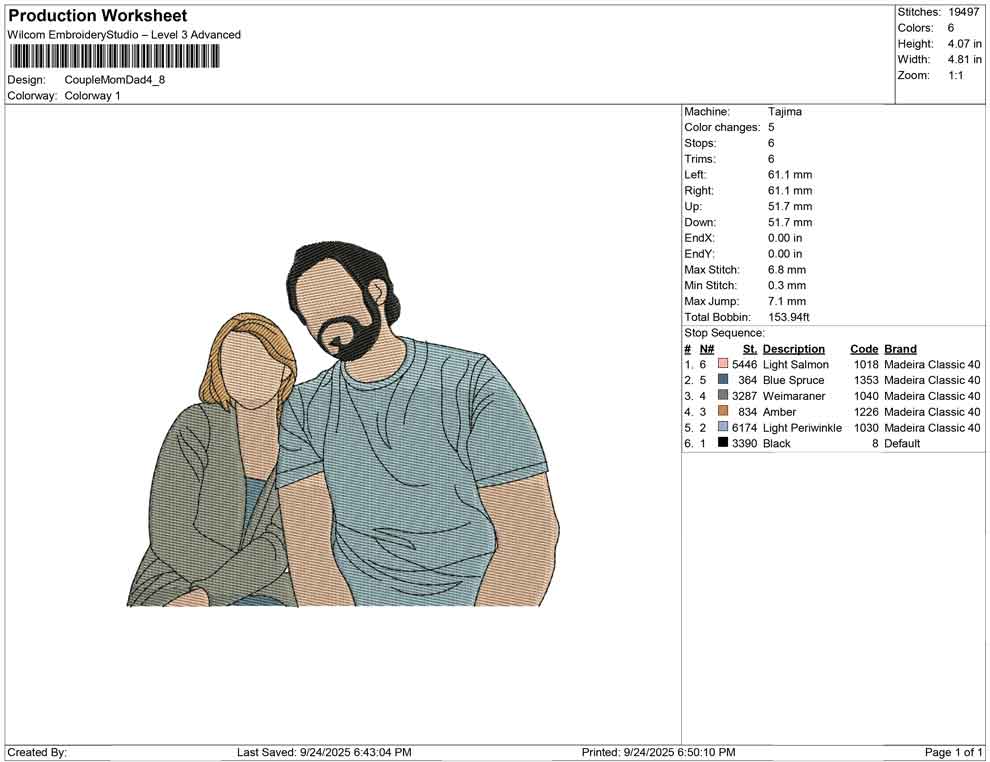Click the Light Periwinkle color swatch
Image resolution: width=990 pixels, height=762 pixels.
click(x=723, y=427)
